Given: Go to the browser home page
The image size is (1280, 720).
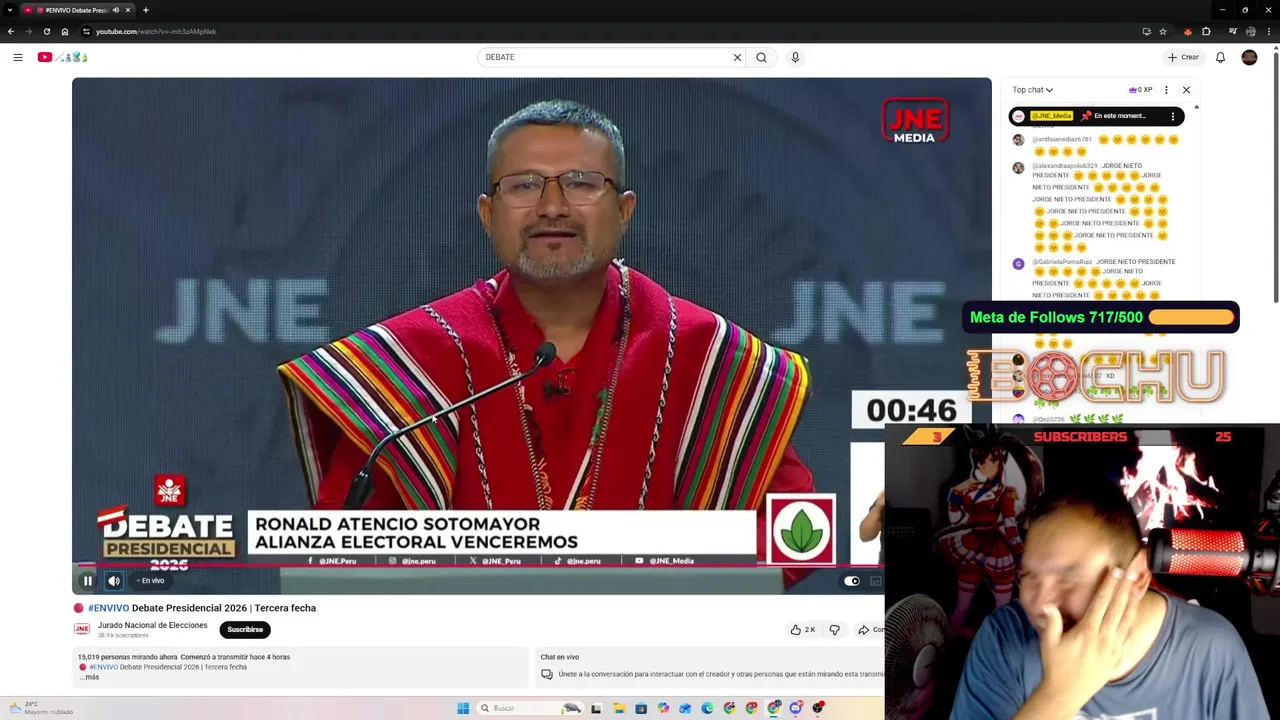Looking at the screenshot, I should click(65, 31).
